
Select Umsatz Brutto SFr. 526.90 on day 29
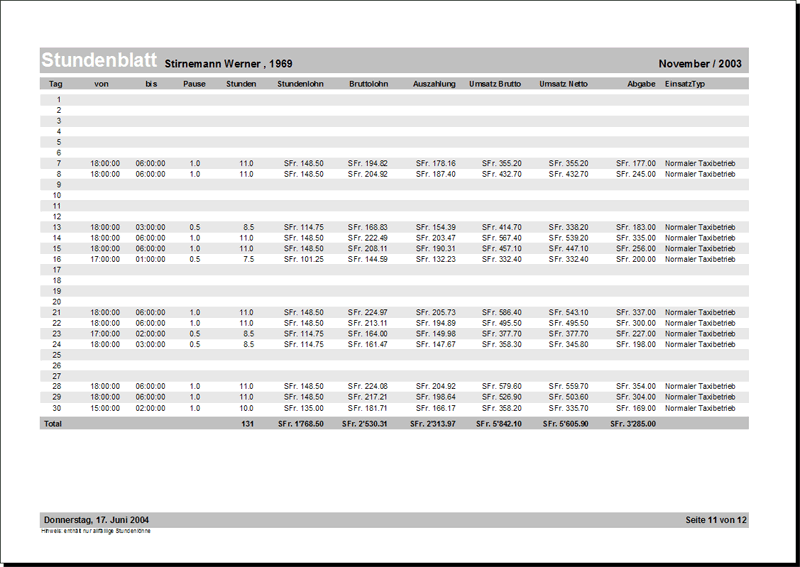pos(502,397)
